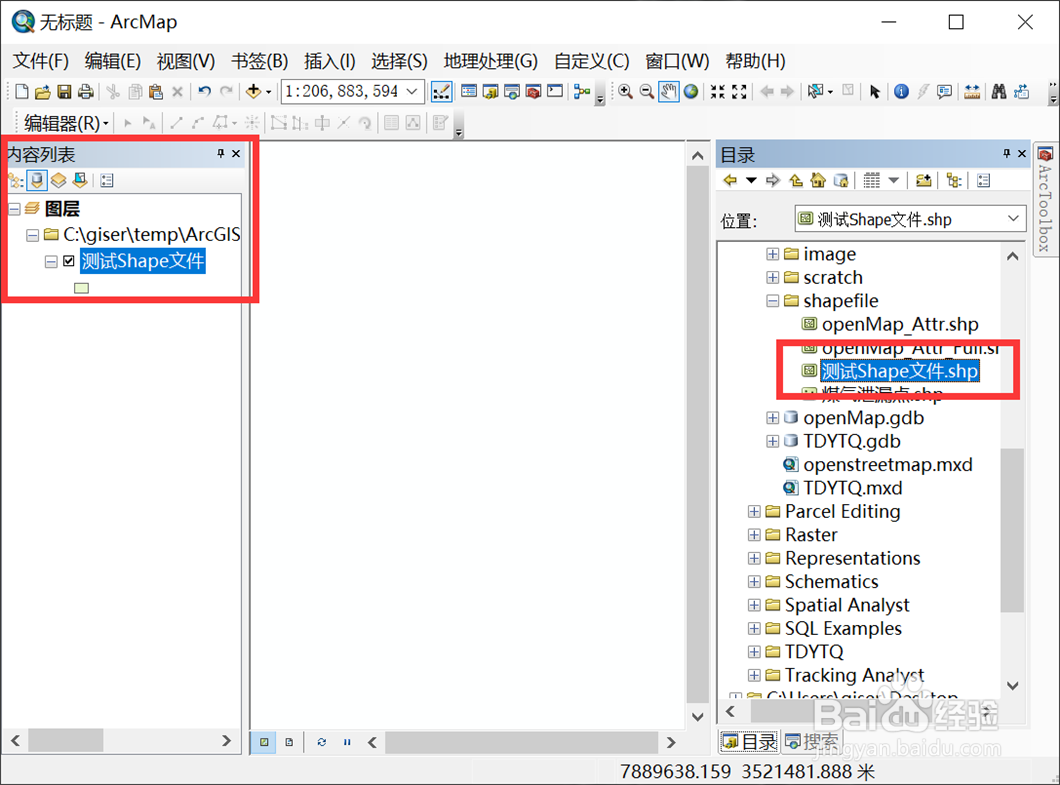The width and height of the screenshot is (1060, 785).
Task: Toggle the 测试Shape文件 layer visibility checkbox
Action: click(69, 261)
